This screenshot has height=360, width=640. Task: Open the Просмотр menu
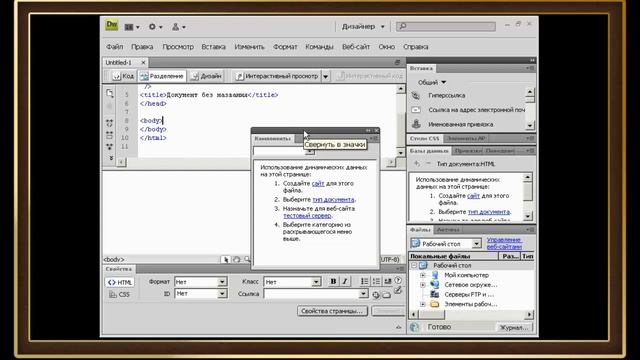(178, 47)
